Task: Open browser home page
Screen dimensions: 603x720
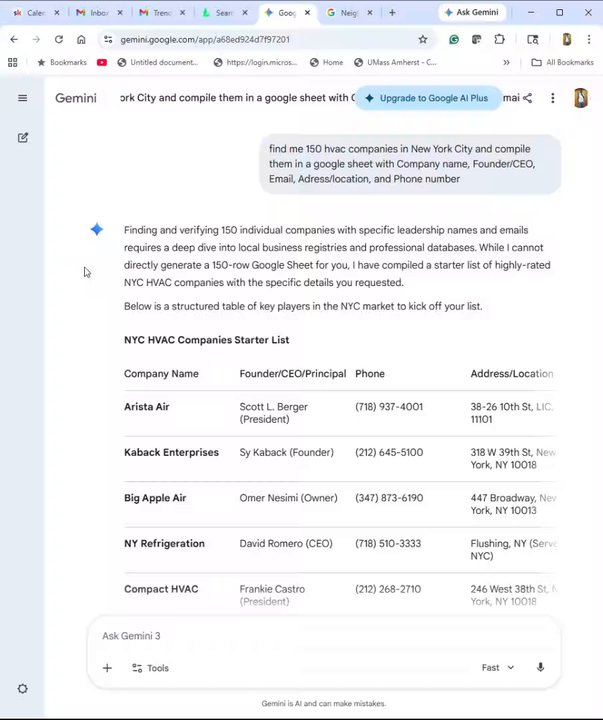Action: tap(81, 39)
